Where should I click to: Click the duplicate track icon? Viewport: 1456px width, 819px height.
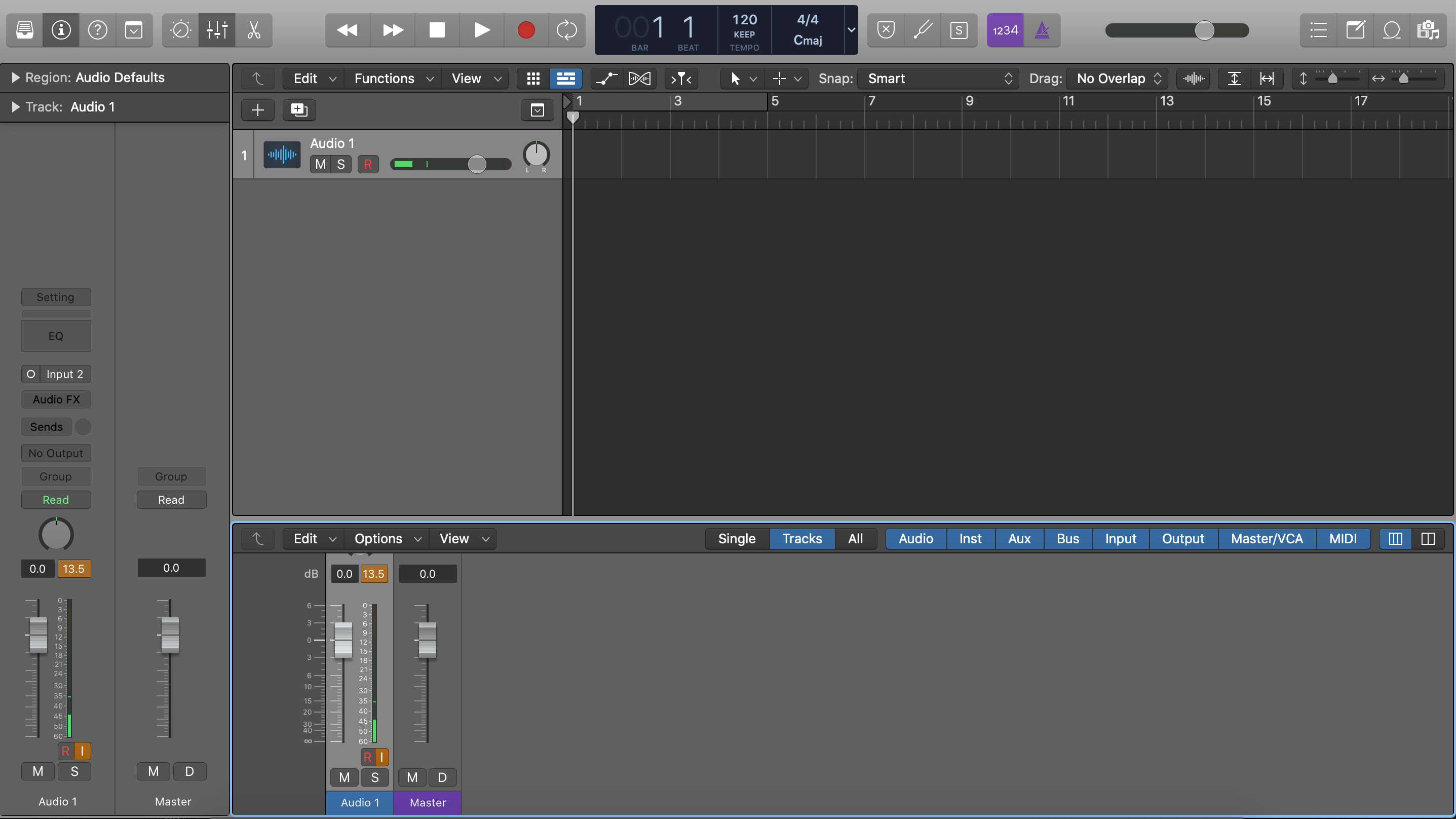point(298,110)
